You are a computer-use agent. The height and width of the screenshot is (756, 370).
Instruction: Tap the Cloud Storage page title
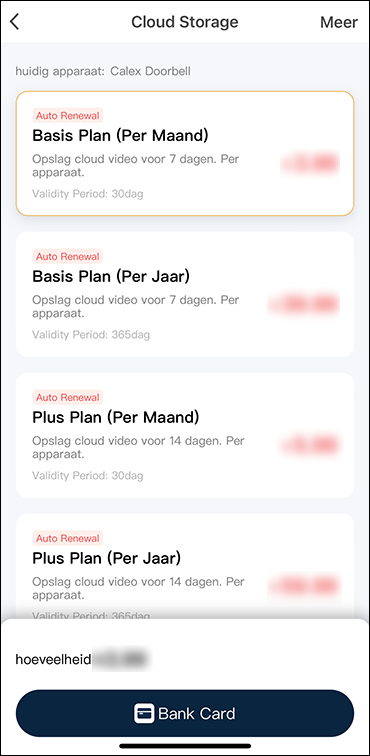point(185,22)
